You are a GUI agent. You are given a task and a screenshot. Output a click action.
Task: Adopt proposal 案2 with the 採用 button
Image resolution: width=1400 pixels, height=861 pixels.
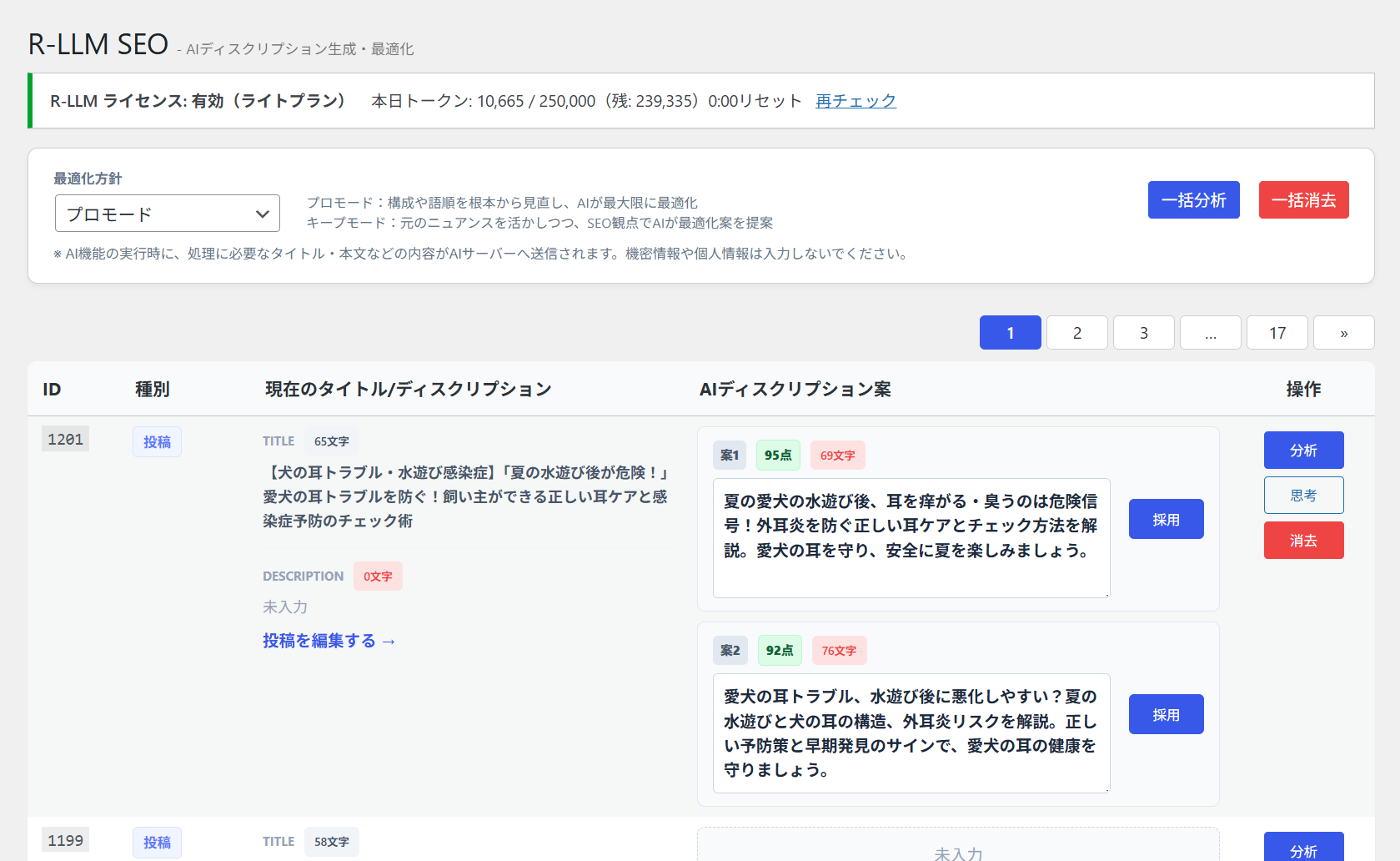pyautogui.click(x=1166, y=713)
